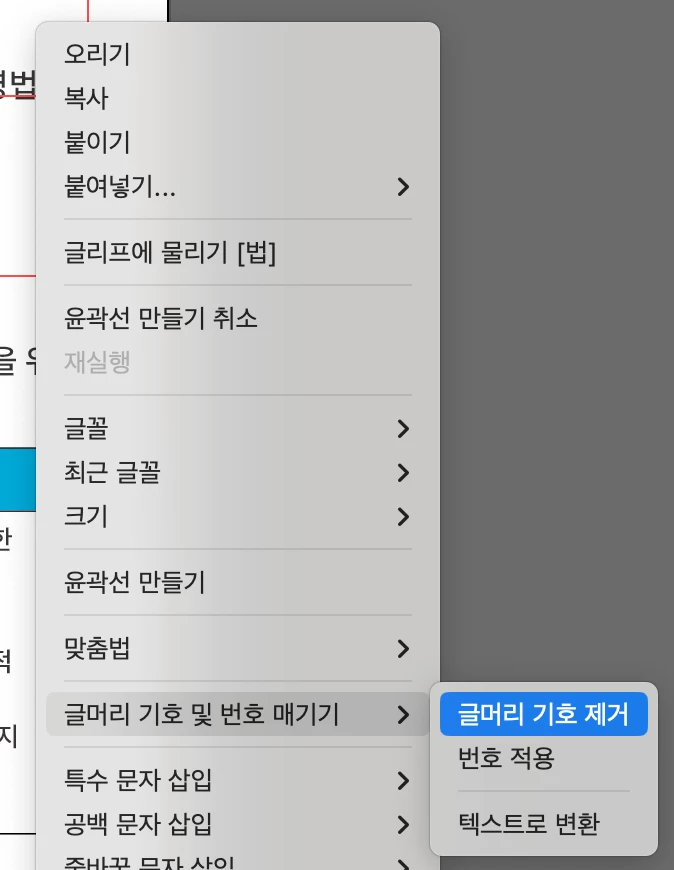This screenshot has width=674, height=870.
Task: Expand the 붙여넣기... submenu arrow
Action: pos(403,187)
